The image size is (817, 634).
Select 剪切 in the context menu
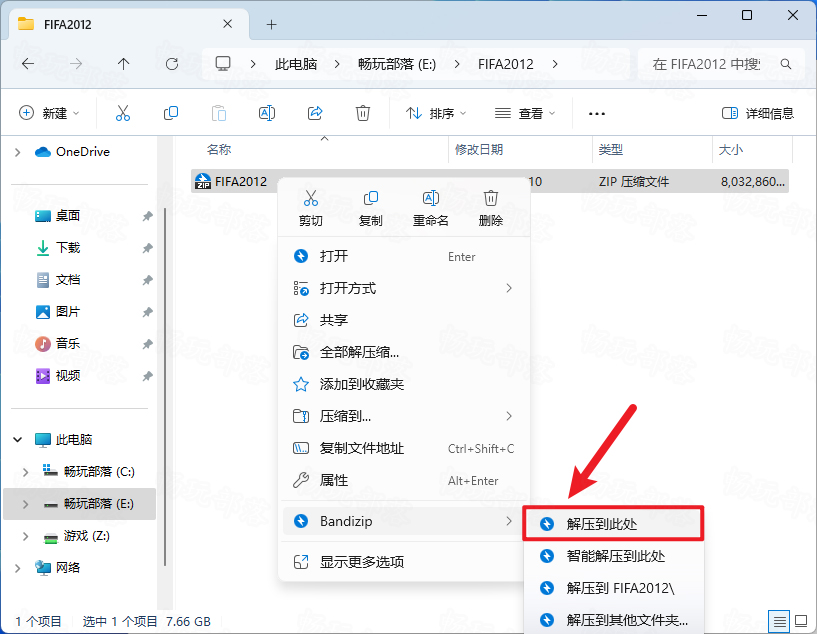pos(311,208)
